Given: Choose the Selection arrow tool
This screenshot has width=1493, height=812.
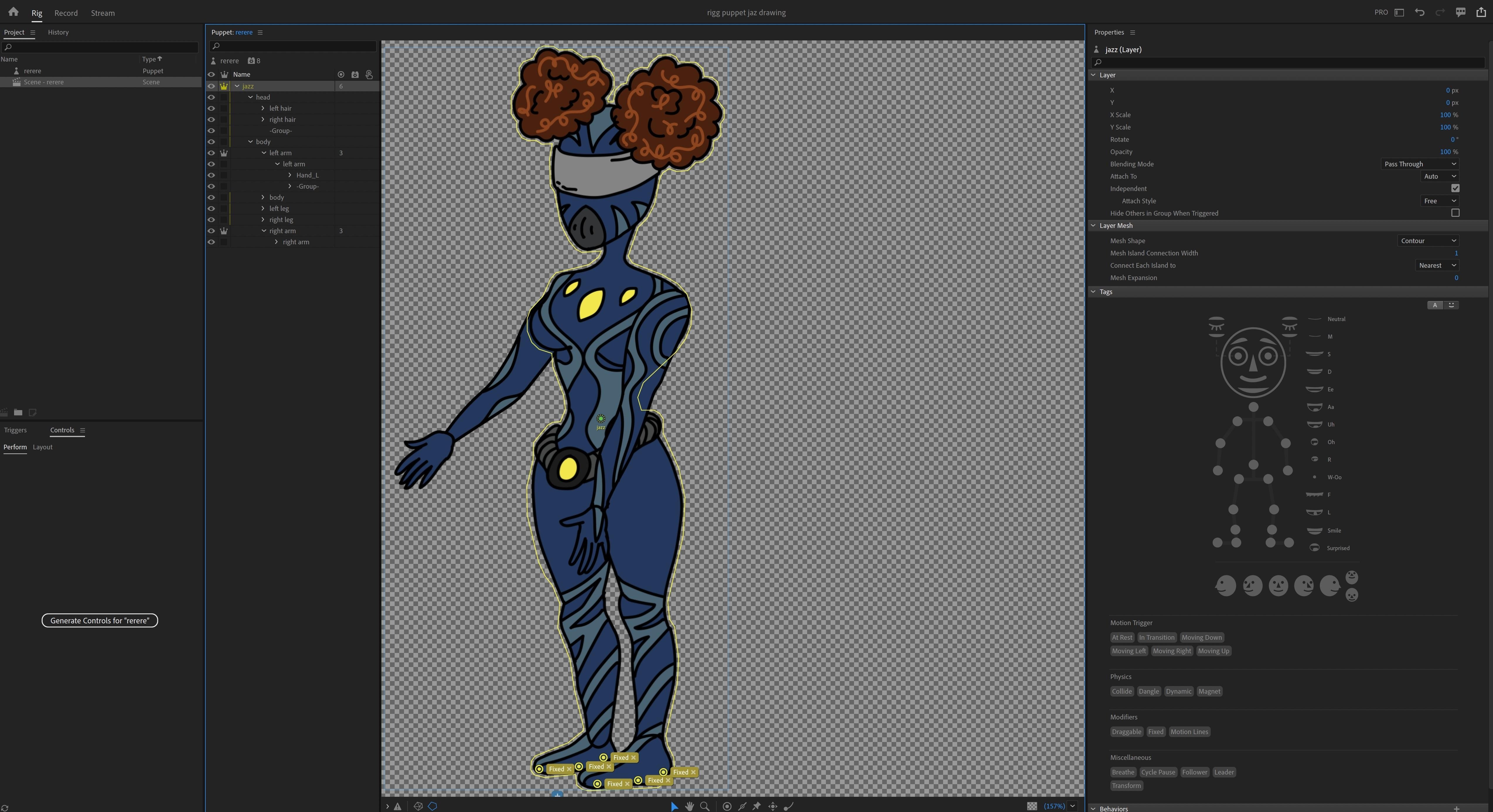Looking at the screenshot, I should [674, 806].
